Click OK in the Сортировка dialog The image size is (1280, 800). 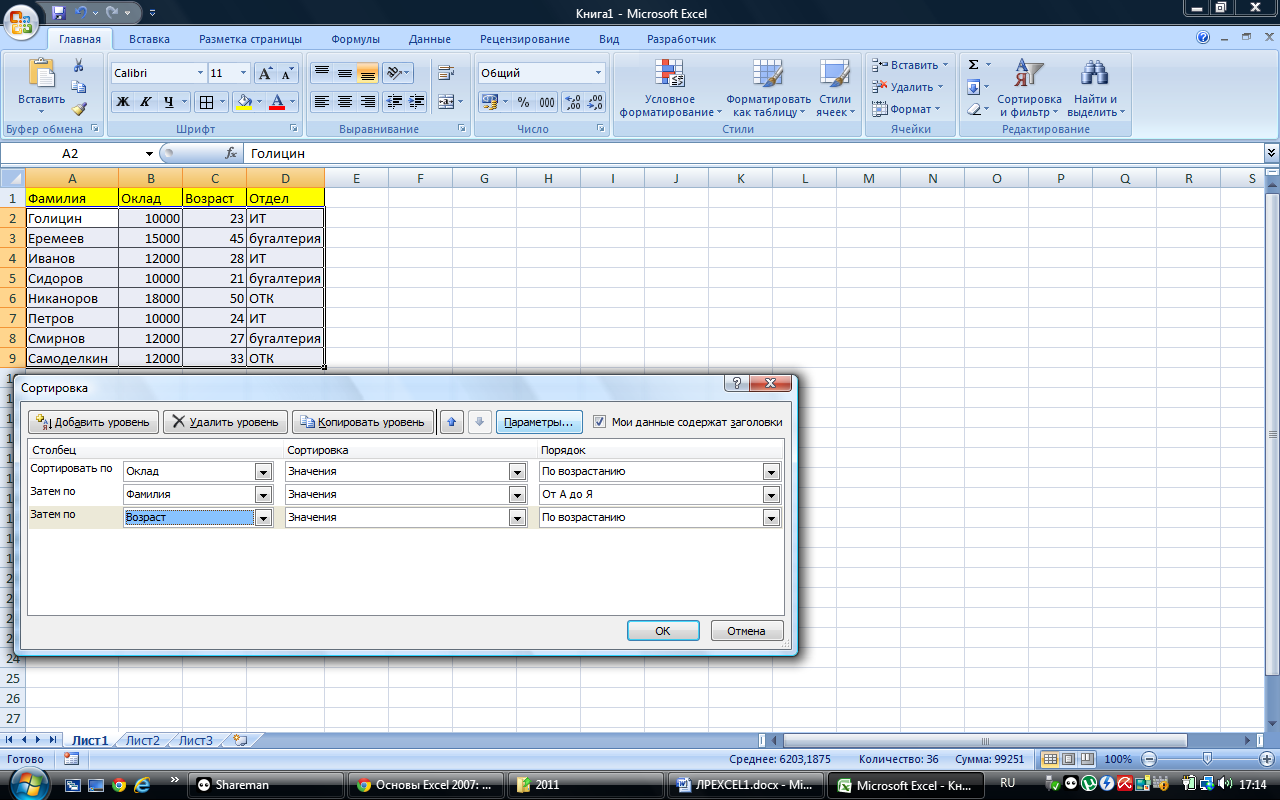663,631
